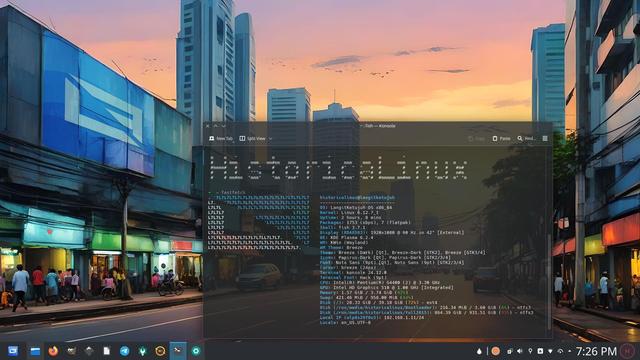Click the CPU Intel Pentium line in the terminal
This screenshot has height=360, width=640.
380,282
